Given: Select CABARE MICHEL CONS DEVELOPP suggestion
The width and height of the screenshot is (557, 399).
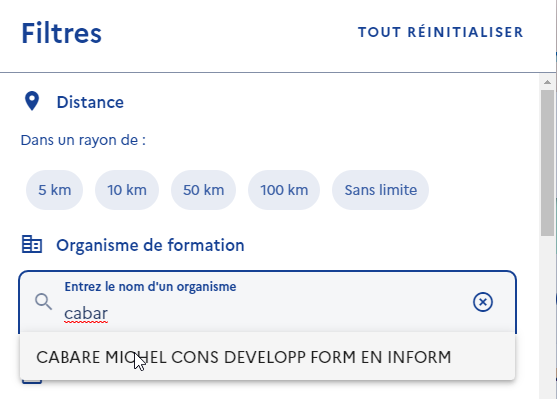Looking at the screenshot, I should click(267, 357).
